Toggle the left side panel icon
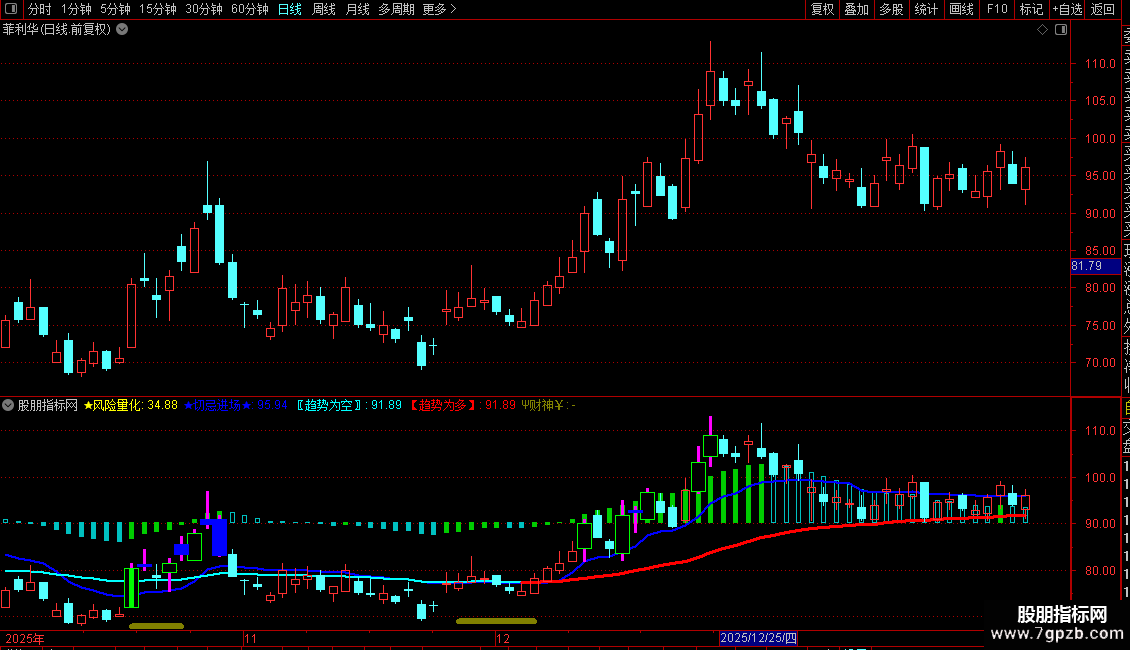Screen dimensions: 1130x650 click(x=11, y=9)
